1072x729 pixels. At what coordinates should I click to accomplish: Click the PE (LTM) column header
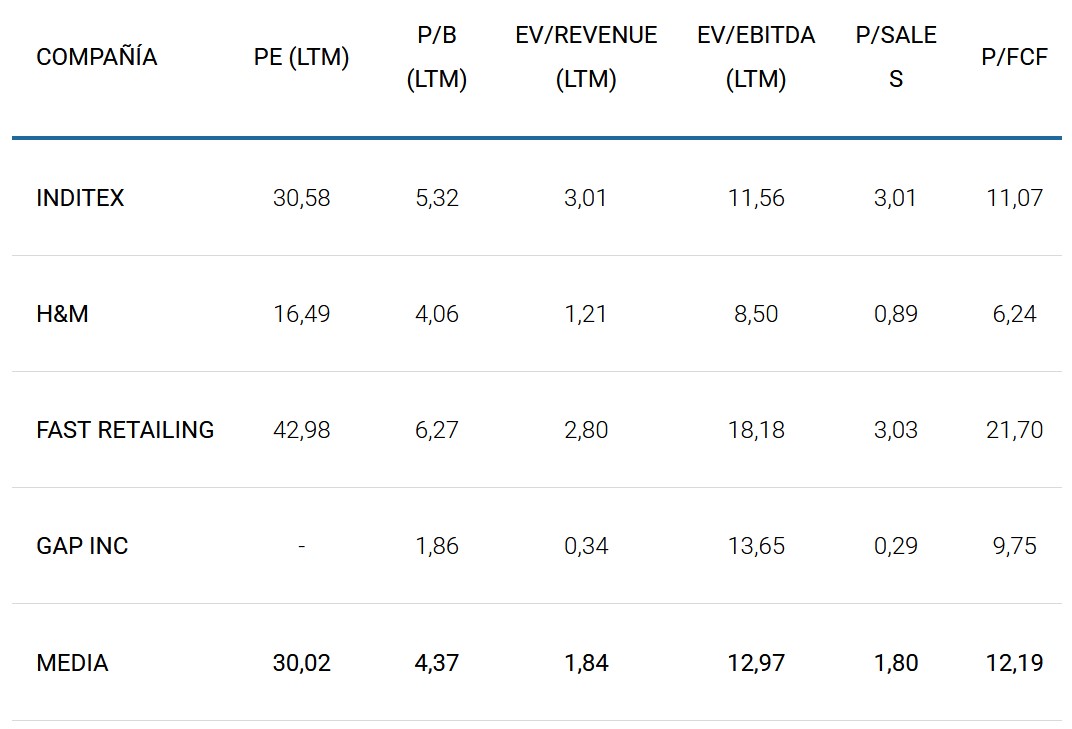(x=301, y=58)
